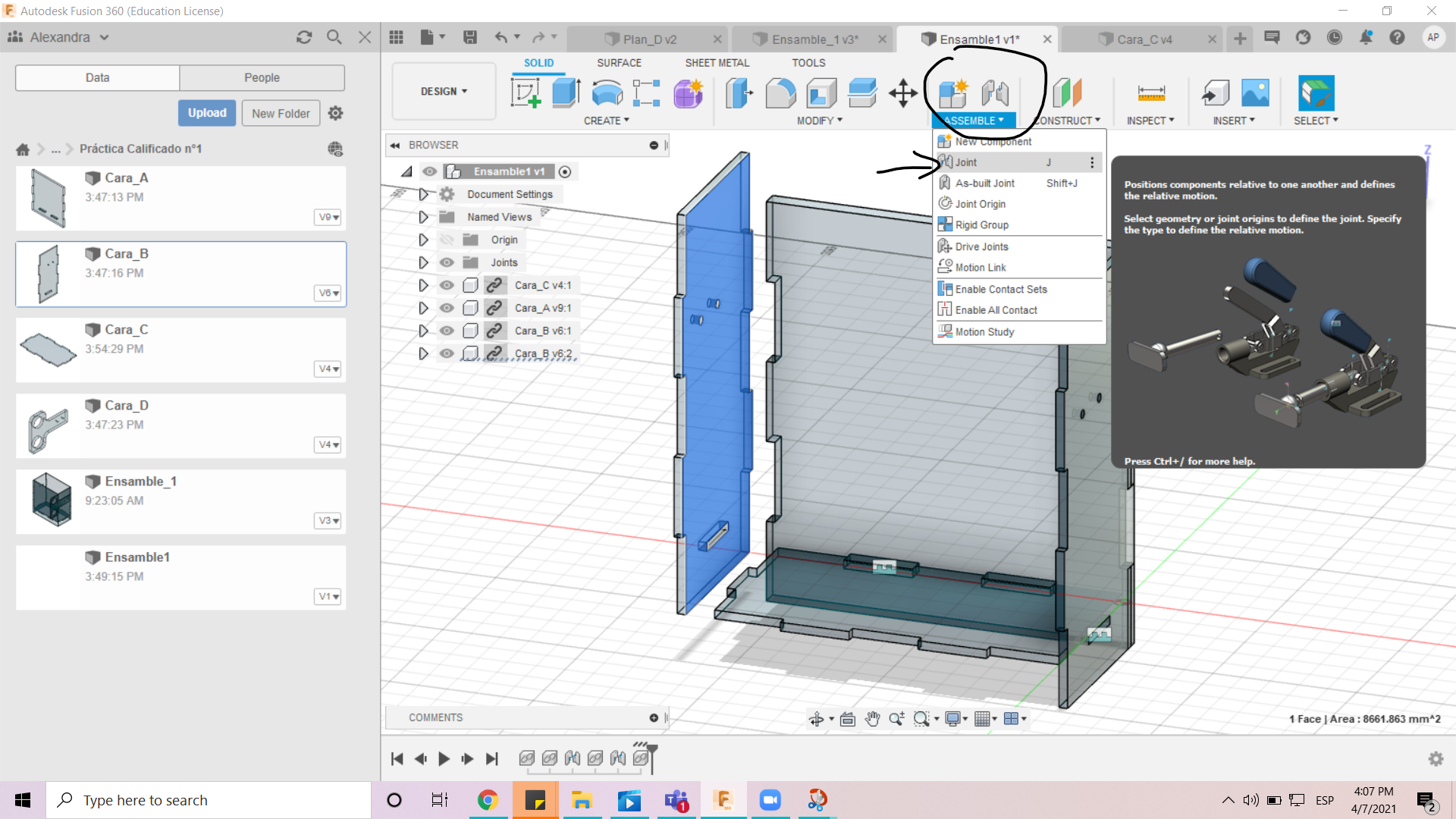Viewport: 1456px width, 819px height.
Task: Select the Revolve tool icon
Action: pyautogui.click(x=607, y=93)
